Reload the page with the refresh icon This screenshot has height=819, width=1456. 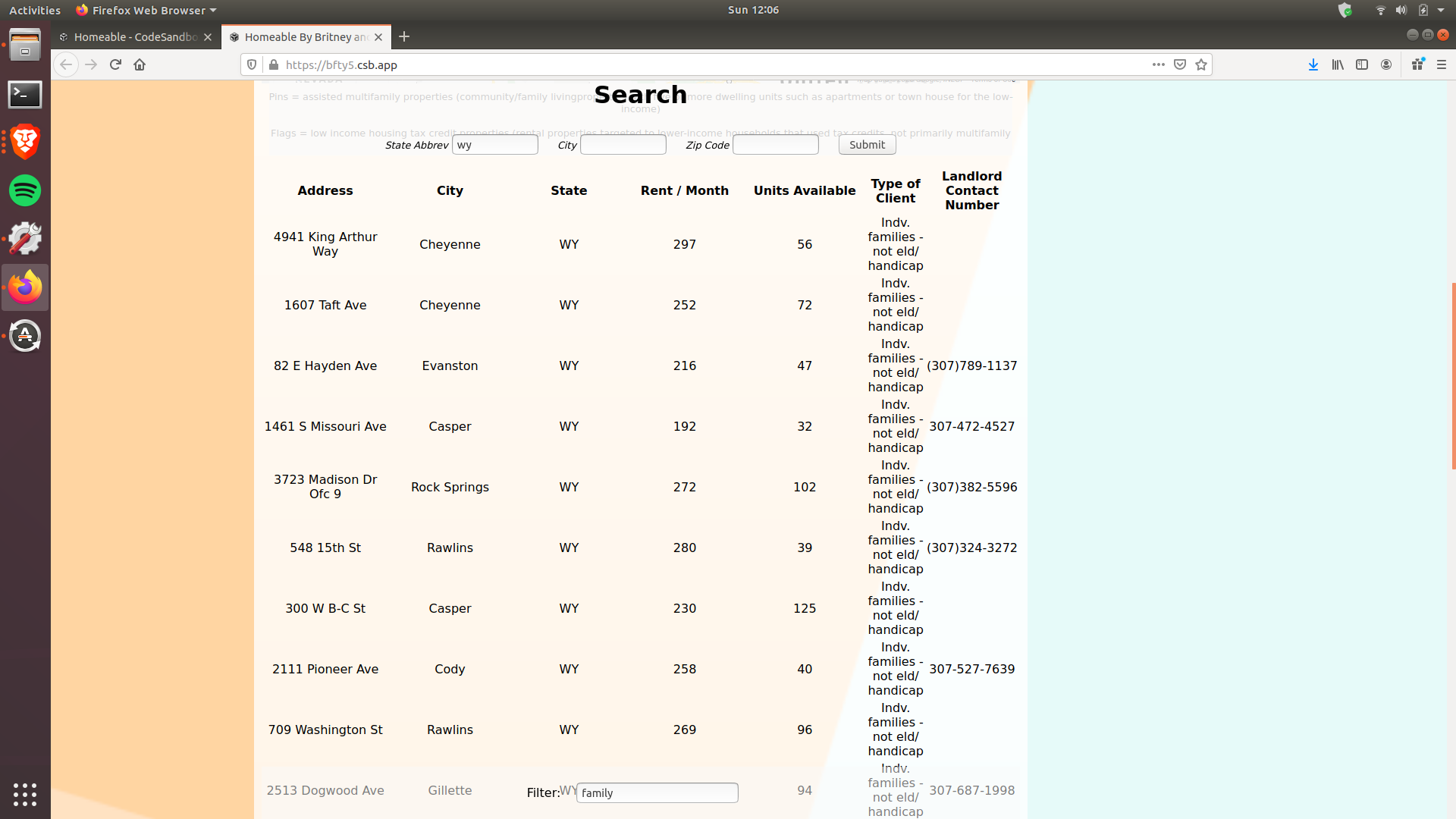(115, 64)
